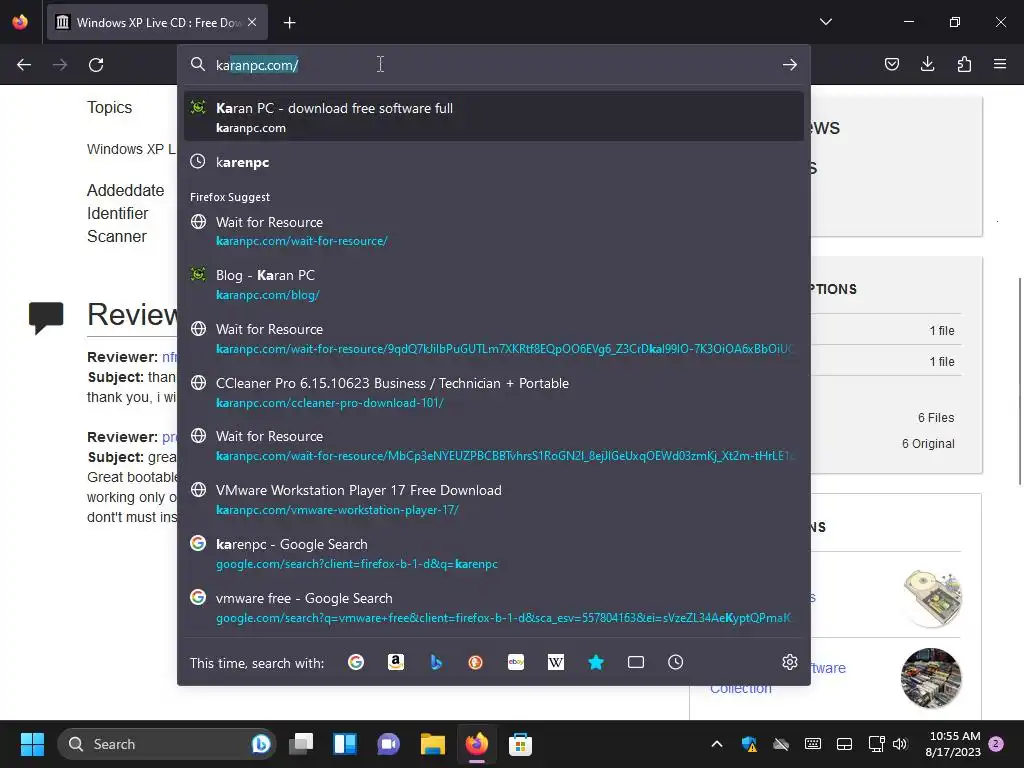Search this time with Google
Image resolution: width=1024 pixels, height=768 pixels.
coord(356,662)
